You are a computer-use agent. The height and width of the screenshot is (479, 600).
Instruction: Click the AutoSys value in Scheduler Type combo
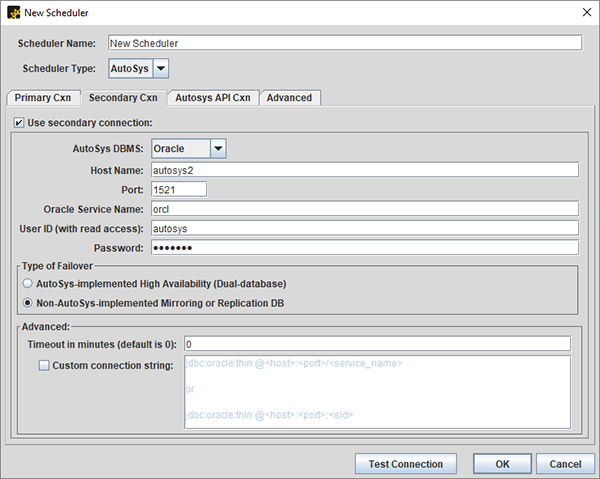tap(130, 68)
